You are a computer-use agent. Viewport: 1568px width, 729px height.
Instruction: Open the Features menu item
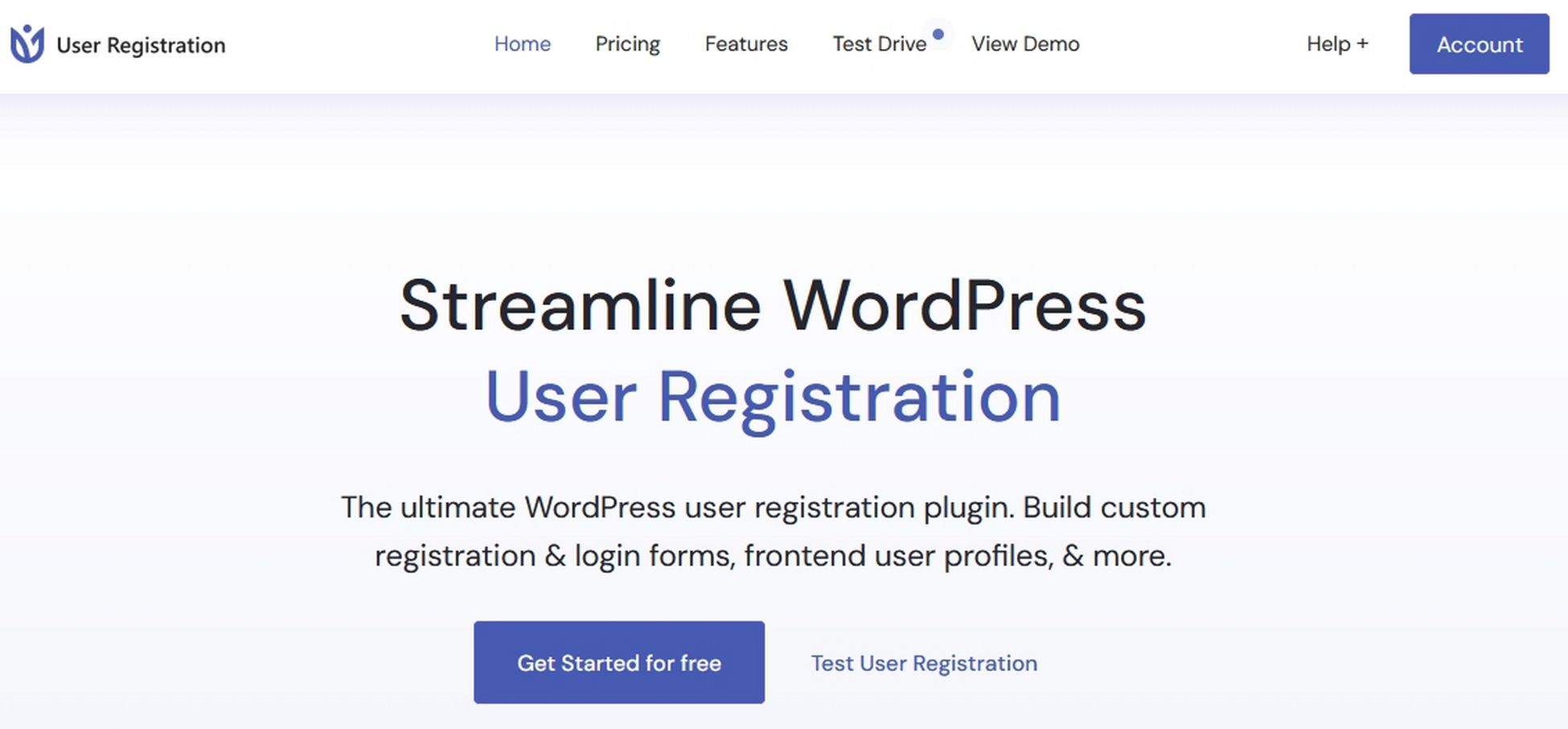[746, 43]
